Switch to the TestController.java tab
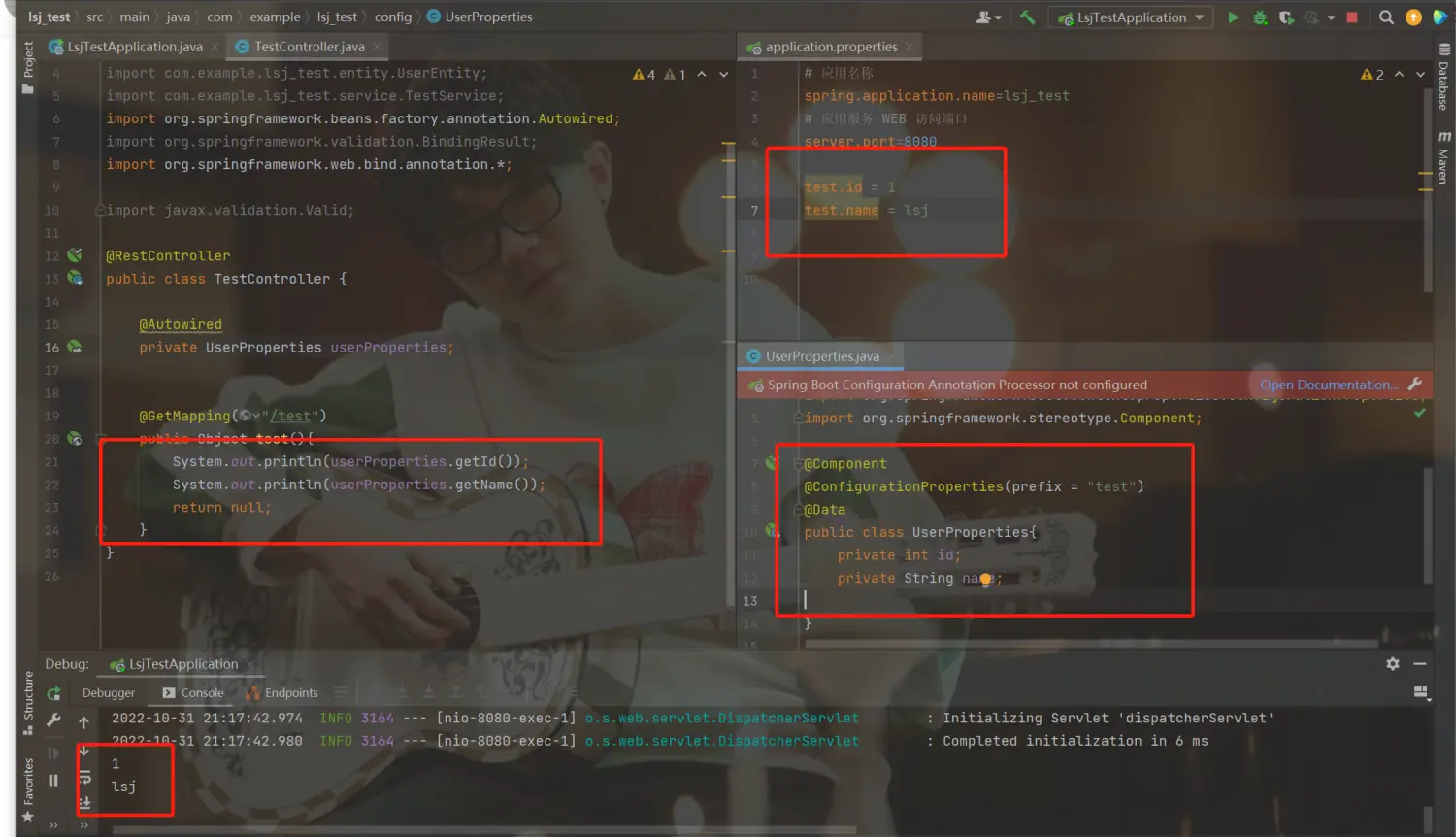This screenshot has width=1456, height=837. click(x=309, y=47)
